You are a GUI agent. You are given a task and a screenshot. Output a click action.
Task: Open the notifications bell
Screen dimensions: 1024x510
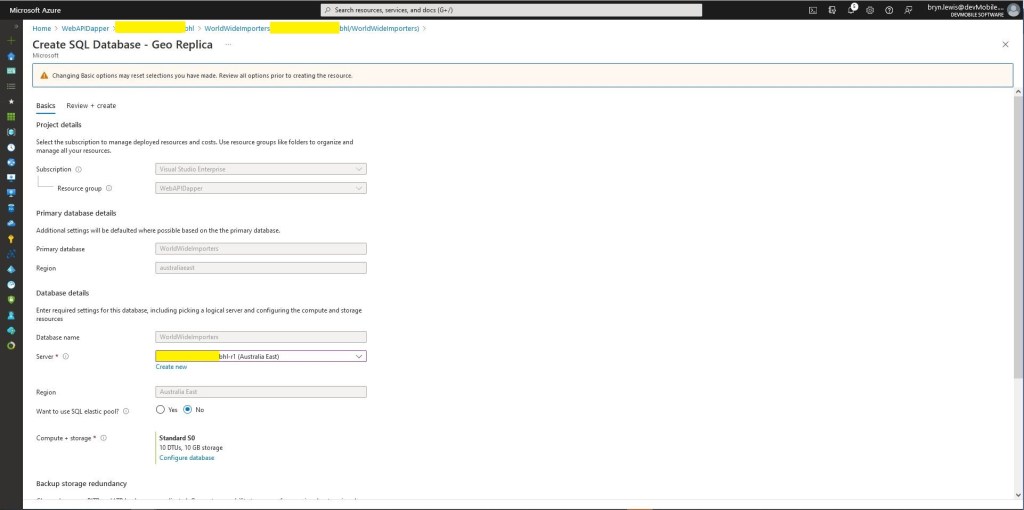(852, 10)
